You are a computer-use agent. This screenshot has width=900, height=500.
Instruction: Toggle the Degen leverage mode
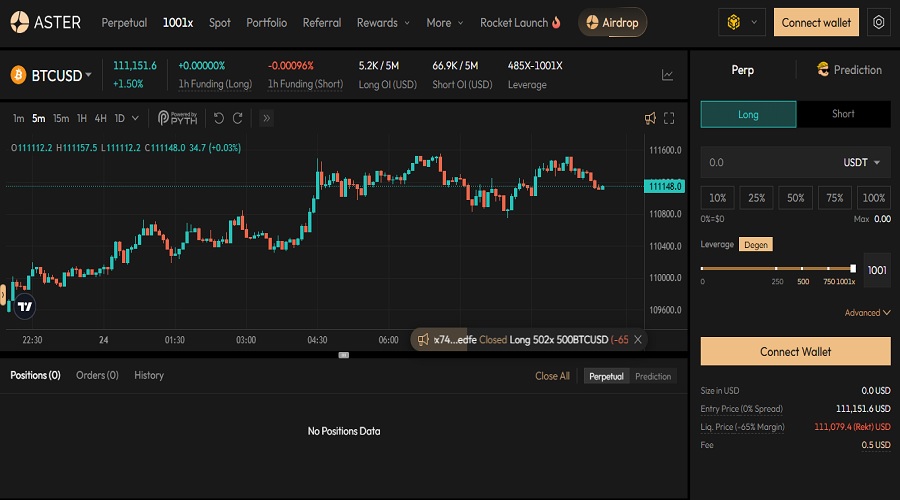pos(755,244)
